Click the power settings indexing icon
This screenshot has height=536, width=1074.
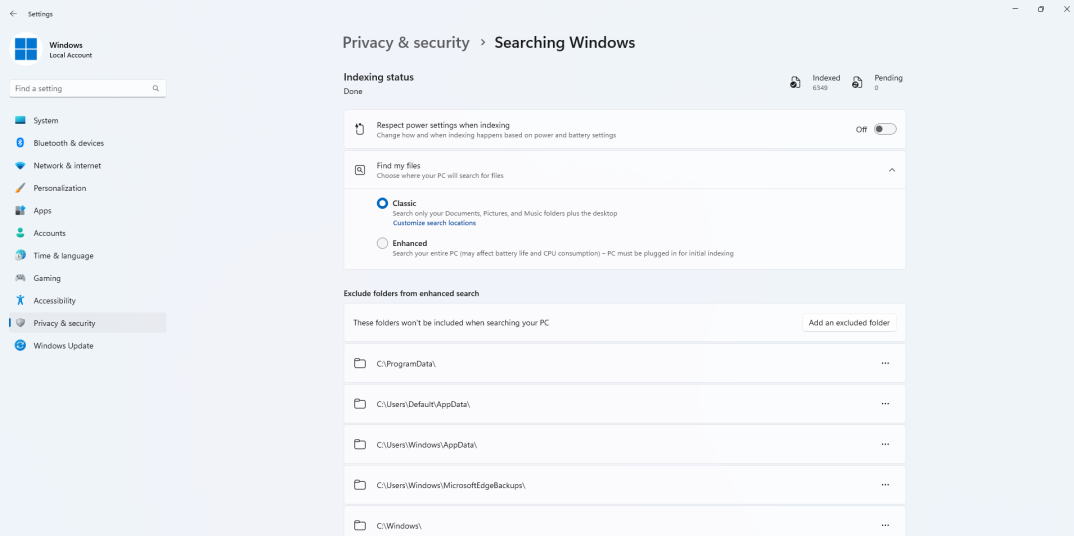point(360,129)
